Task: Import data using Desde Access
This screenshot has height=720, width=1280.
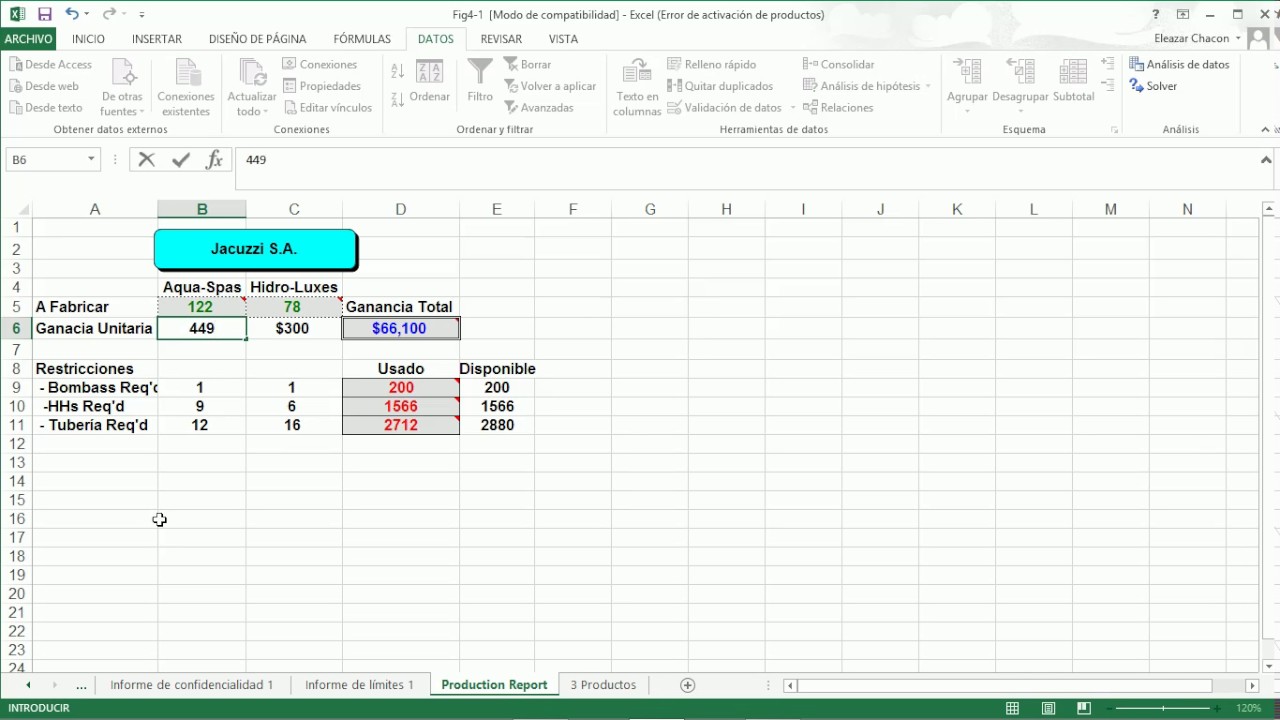Action: tap(50, 64)
